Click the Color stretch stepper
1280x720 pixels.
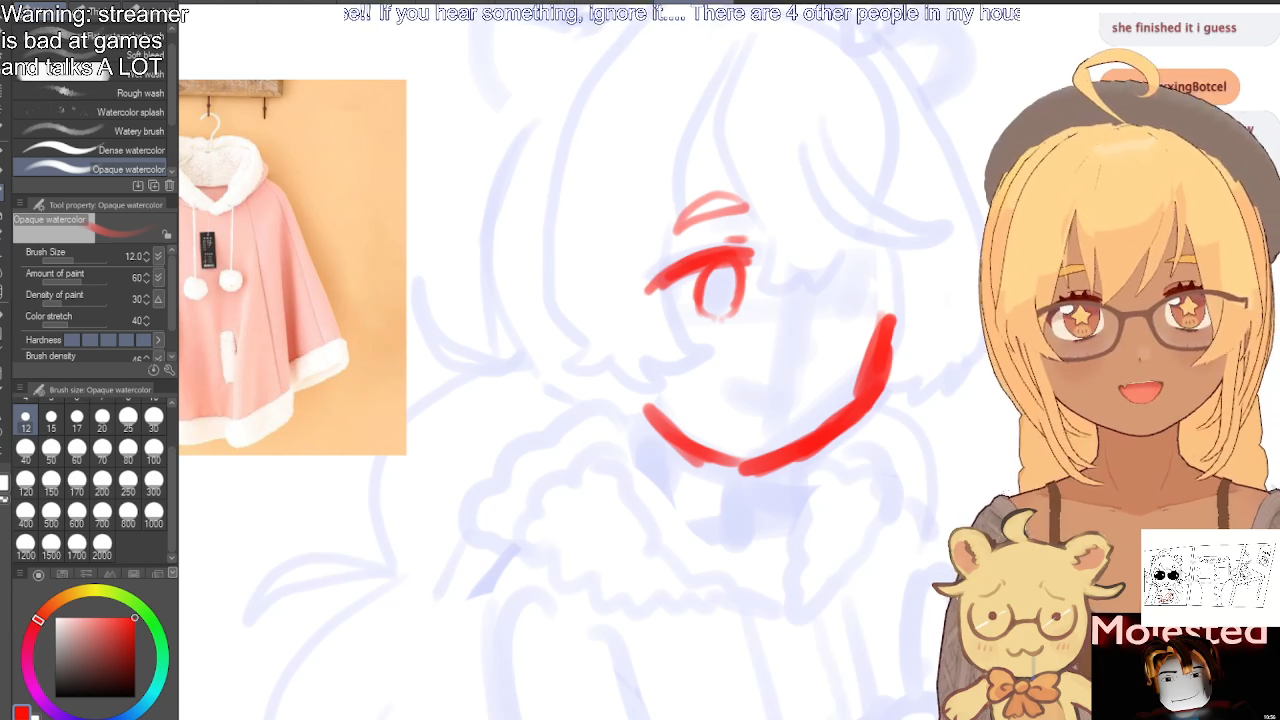(x=147, y=320)
